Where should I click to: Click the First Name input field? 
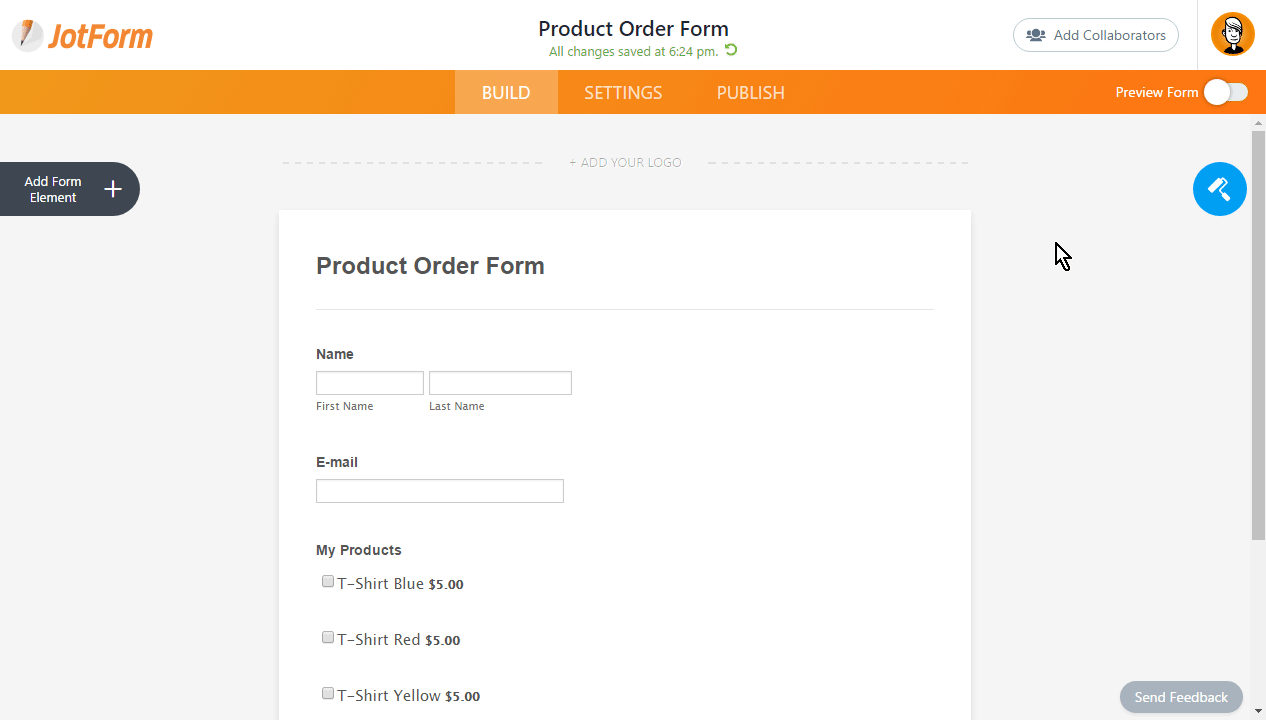[x=370, y=383]
